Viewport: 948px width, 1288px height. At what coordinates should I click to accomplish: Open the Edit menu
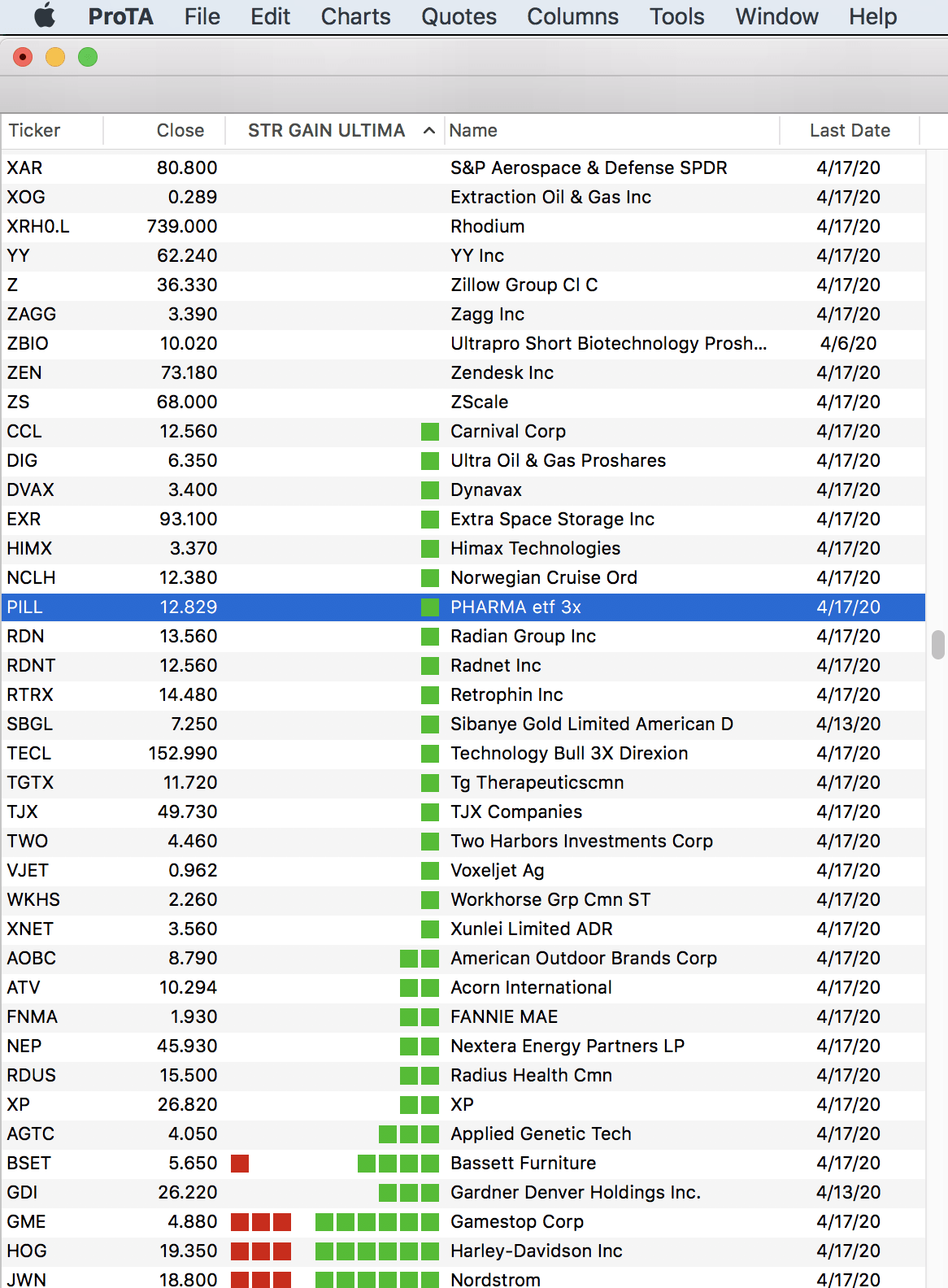click(270, 16)
